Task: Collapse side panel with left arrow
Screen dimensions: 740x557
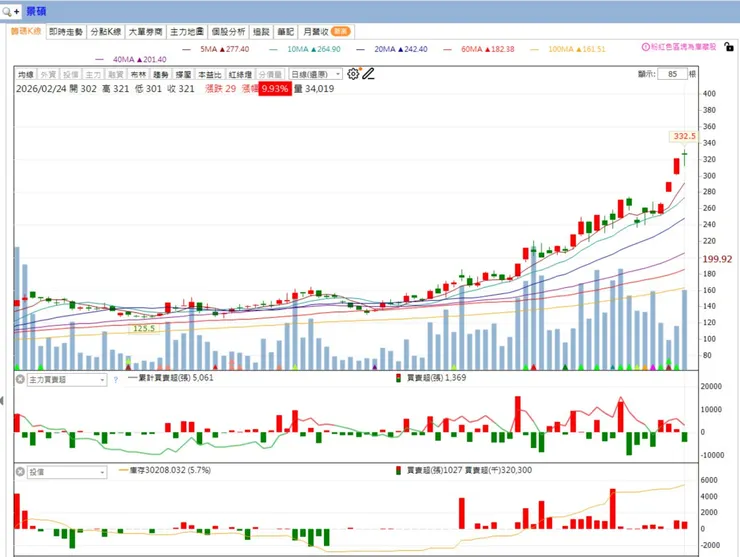Action: pyautogui.click(x=2, y=401)
